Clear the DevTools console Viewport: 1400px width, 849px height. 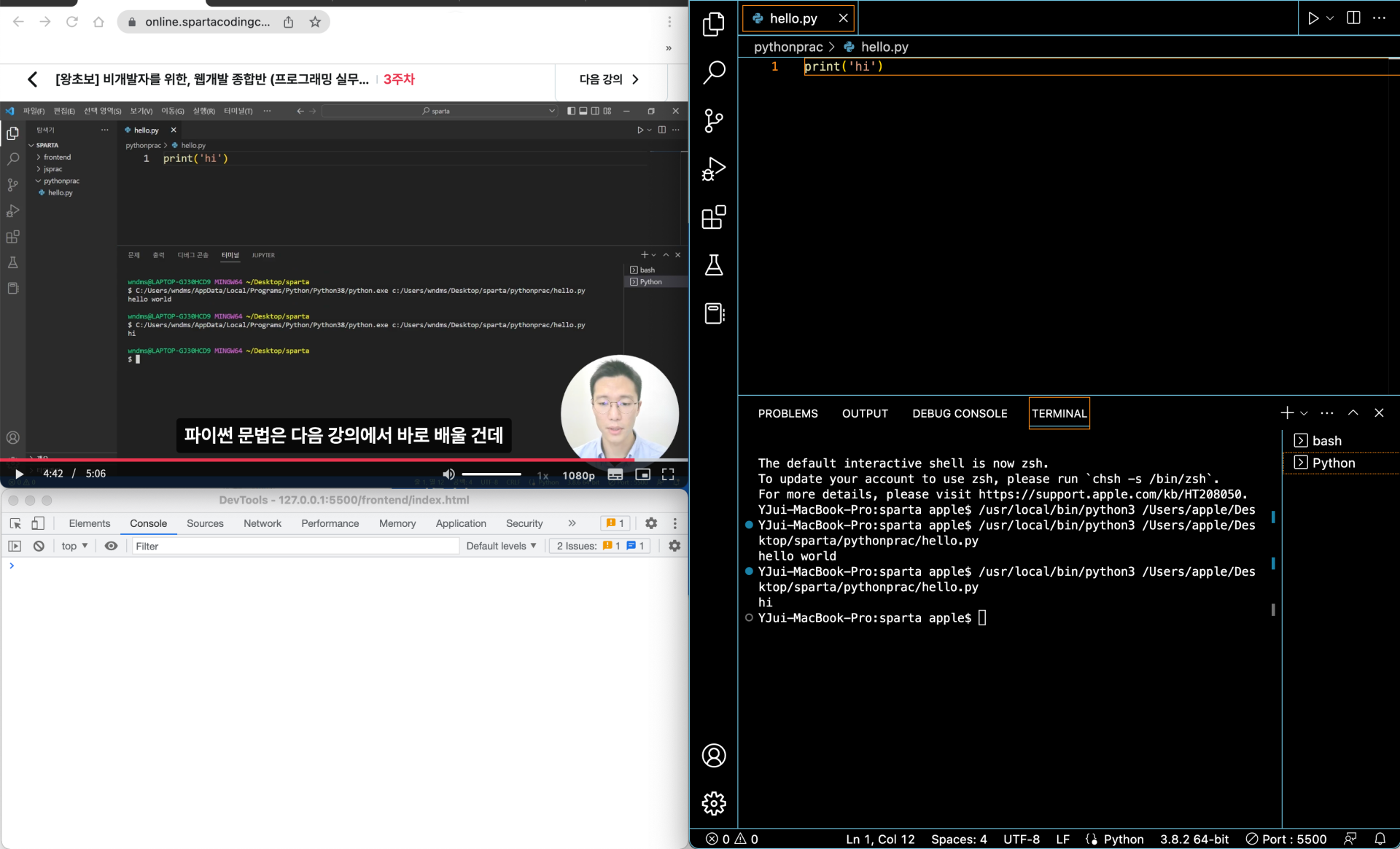click(x=39, y=546)
